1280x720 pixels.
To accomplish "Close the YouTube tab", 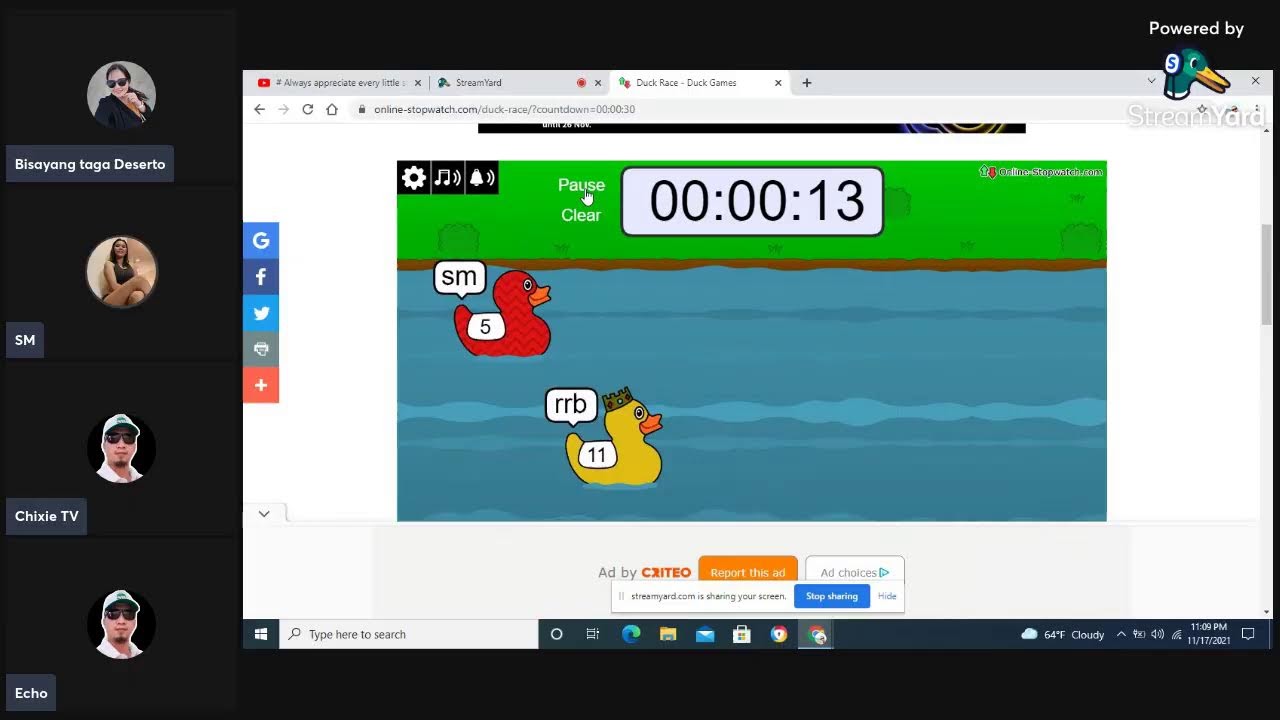I will [x=418, y=83].
